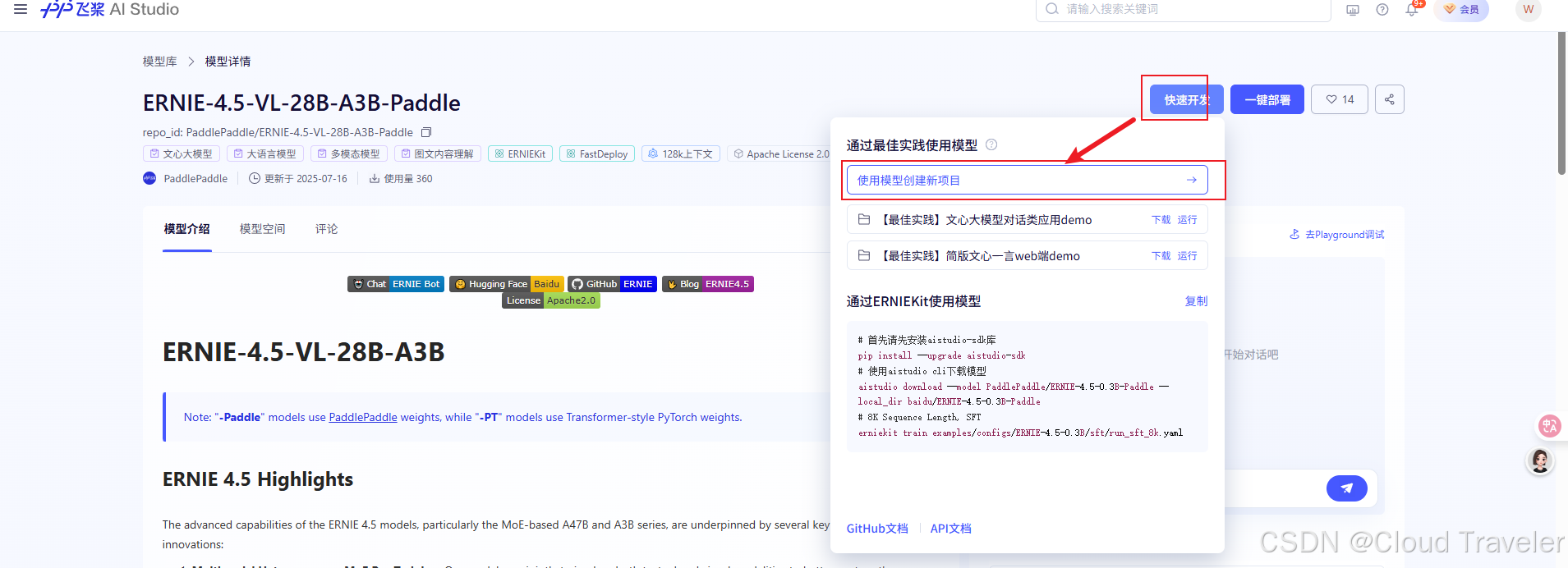This screenshot has height=568, width=1568.
Task: Click the Chat ERNIE Bot badge
Action: [x=397, y=284]
